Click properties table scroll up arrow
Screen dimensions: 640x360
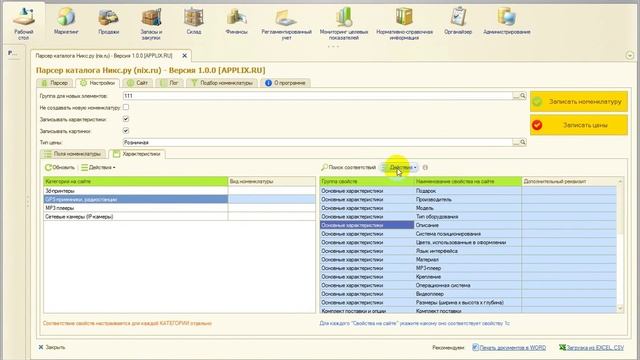(x=620, y=181)
